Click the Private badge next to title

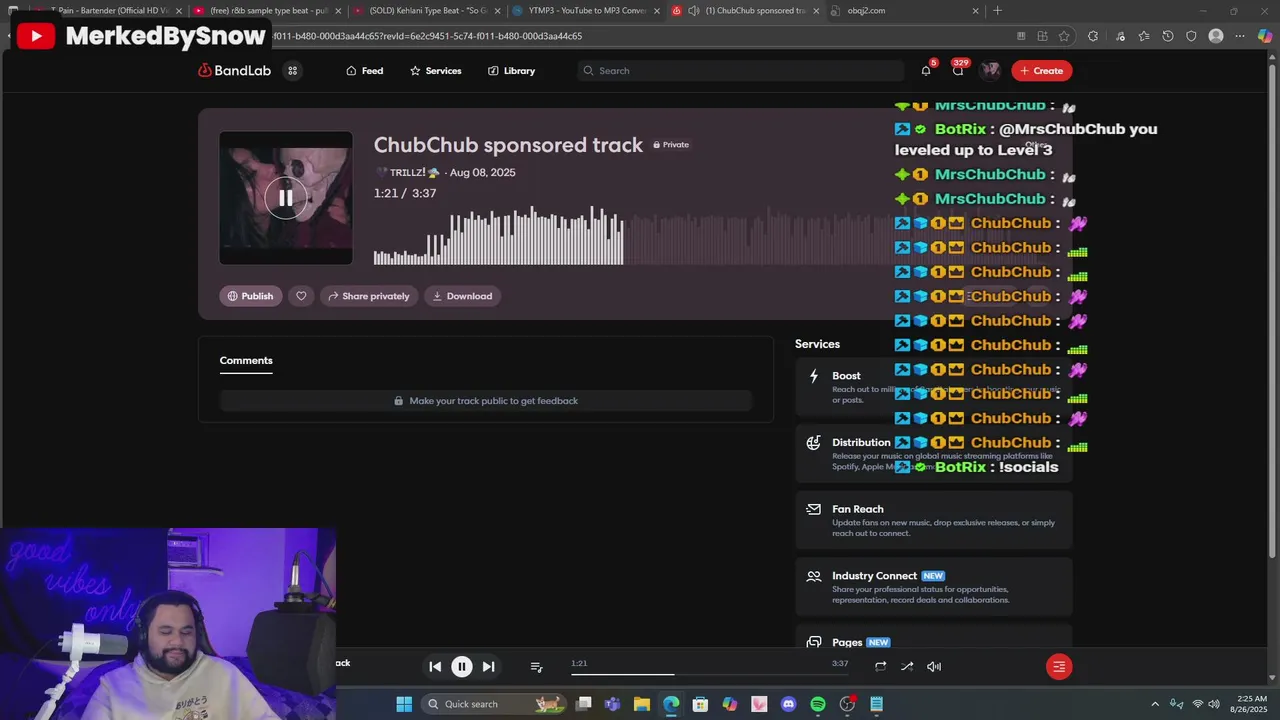(x=671, y=145)
